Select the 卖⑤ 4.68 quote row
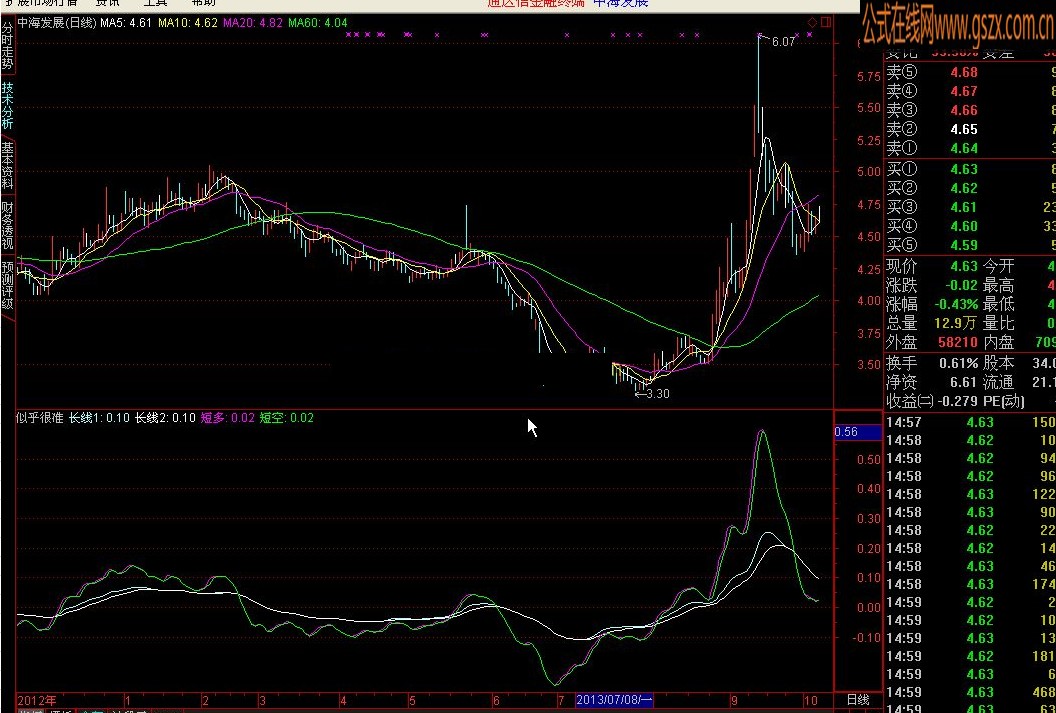The image size is (1056, 713). (970, 72)
